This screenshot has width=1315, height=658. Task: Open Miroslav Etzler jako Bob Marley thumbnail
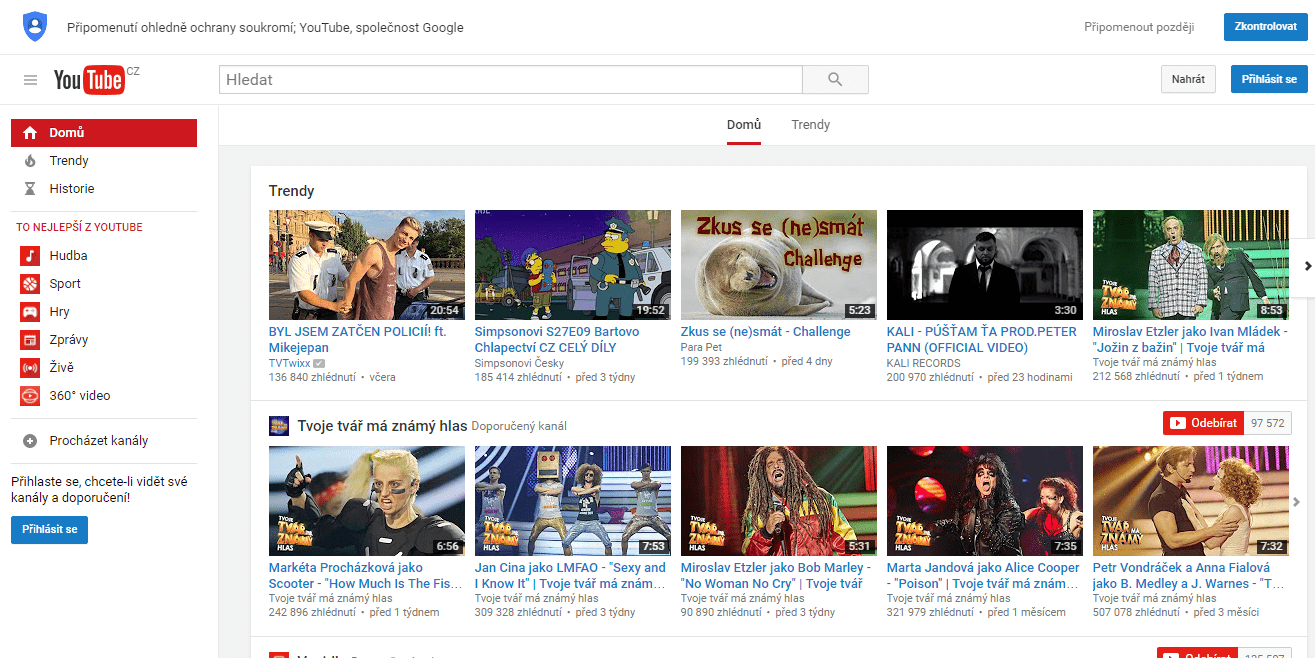(779, 501)
